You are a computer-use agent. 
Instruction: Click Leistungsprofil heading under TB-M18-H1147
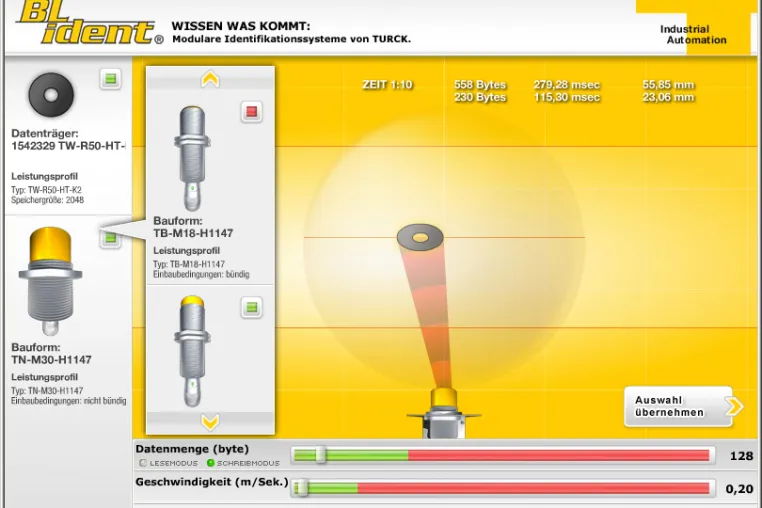coord(187,251)
